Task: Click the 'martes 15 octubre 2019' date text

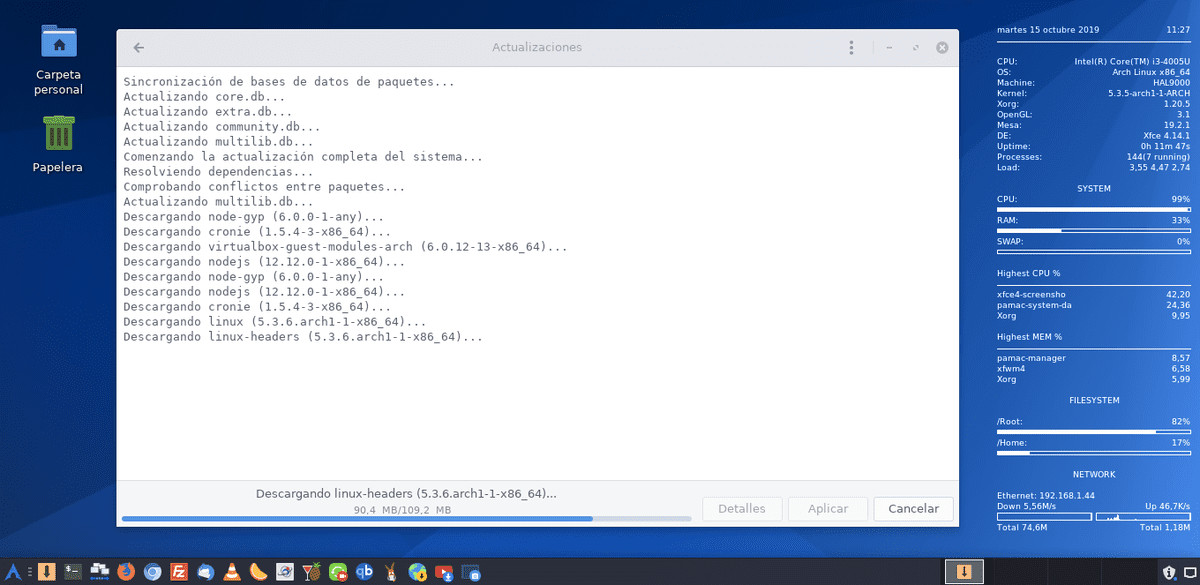Action: (1048, 30)
